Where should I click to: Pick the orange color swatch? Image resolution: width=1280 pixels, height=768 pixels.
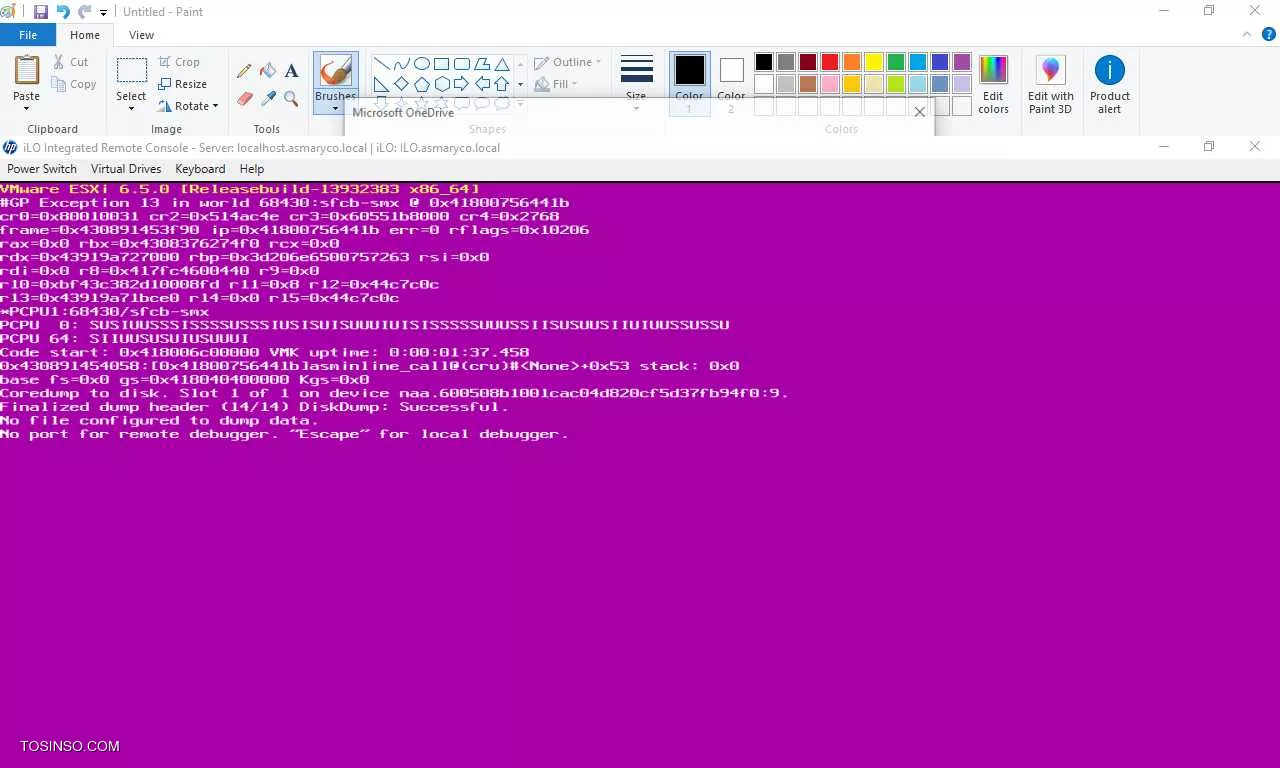tap(852, 62)
